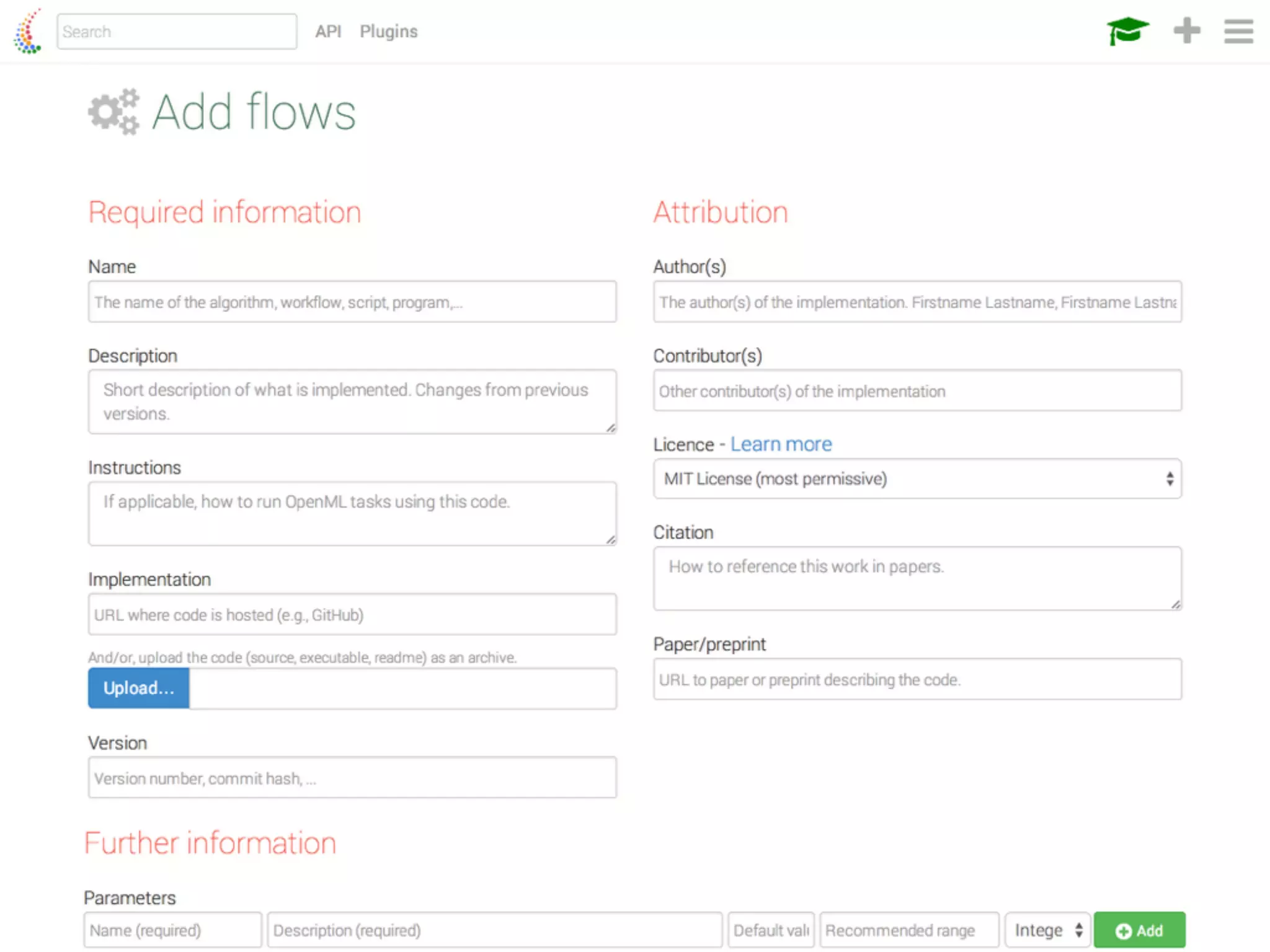Click the Author(s) input field

click(917, 302)
